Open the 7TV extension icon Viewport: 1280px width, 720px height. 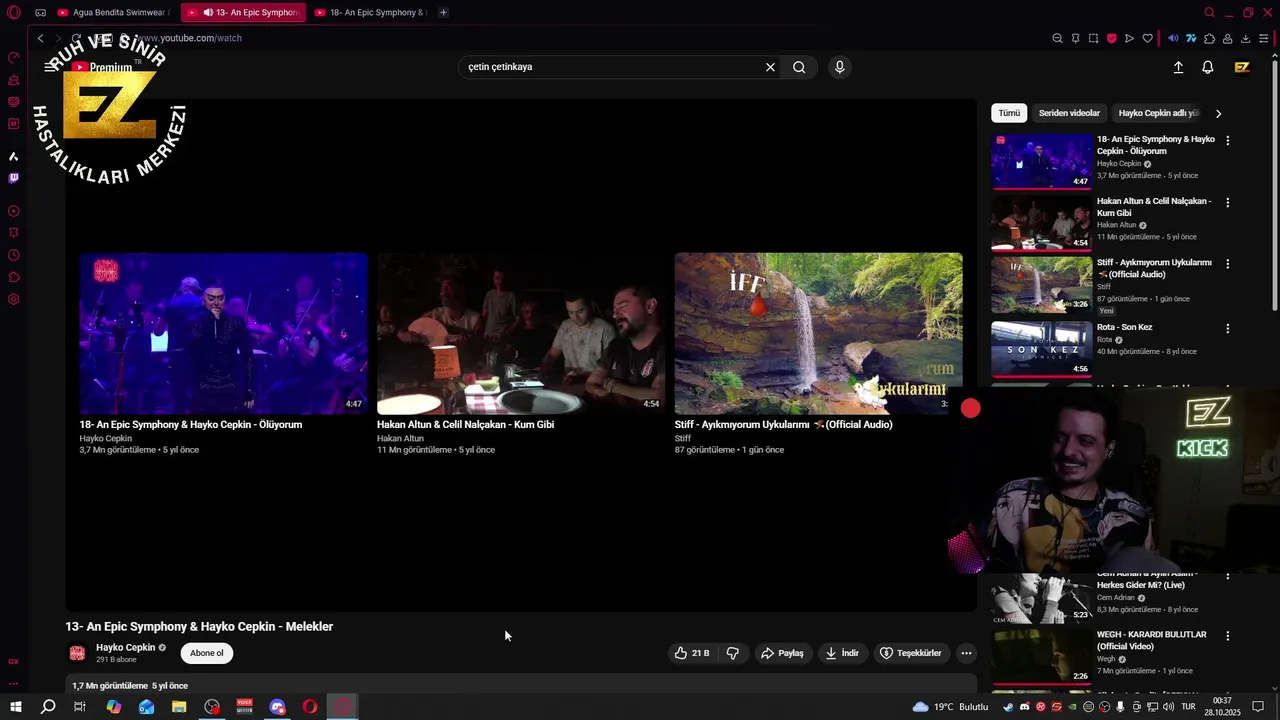(x=1191, y=38)
